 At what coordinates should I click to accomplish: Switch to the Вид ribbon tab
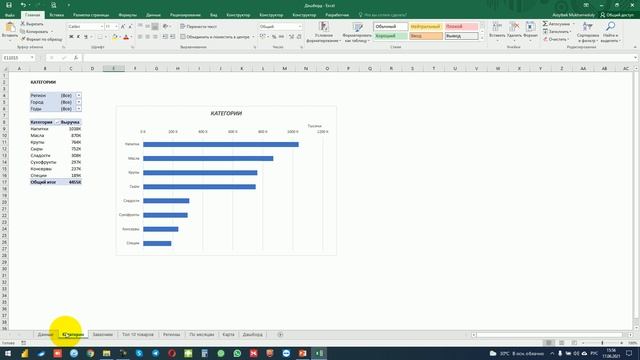point(213,15)
